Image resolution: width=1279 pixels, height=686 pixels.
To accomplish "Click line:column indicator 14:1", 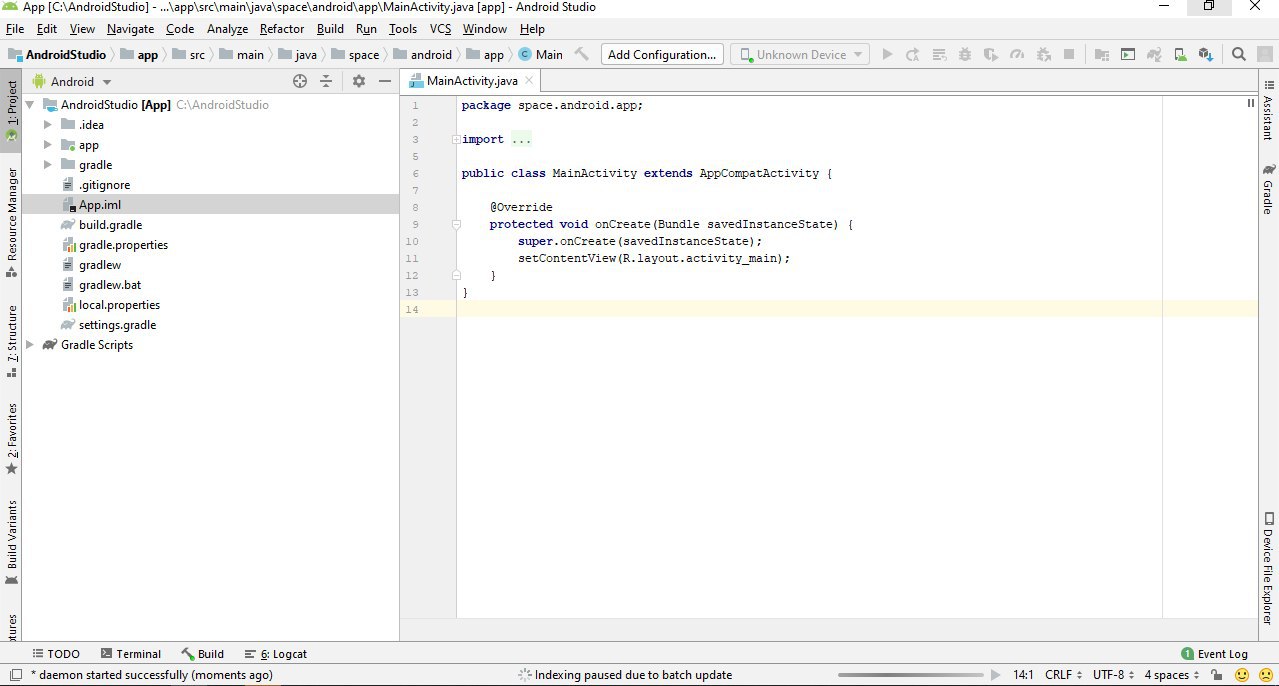I will pyautogui.click(x=1023, y=675).
